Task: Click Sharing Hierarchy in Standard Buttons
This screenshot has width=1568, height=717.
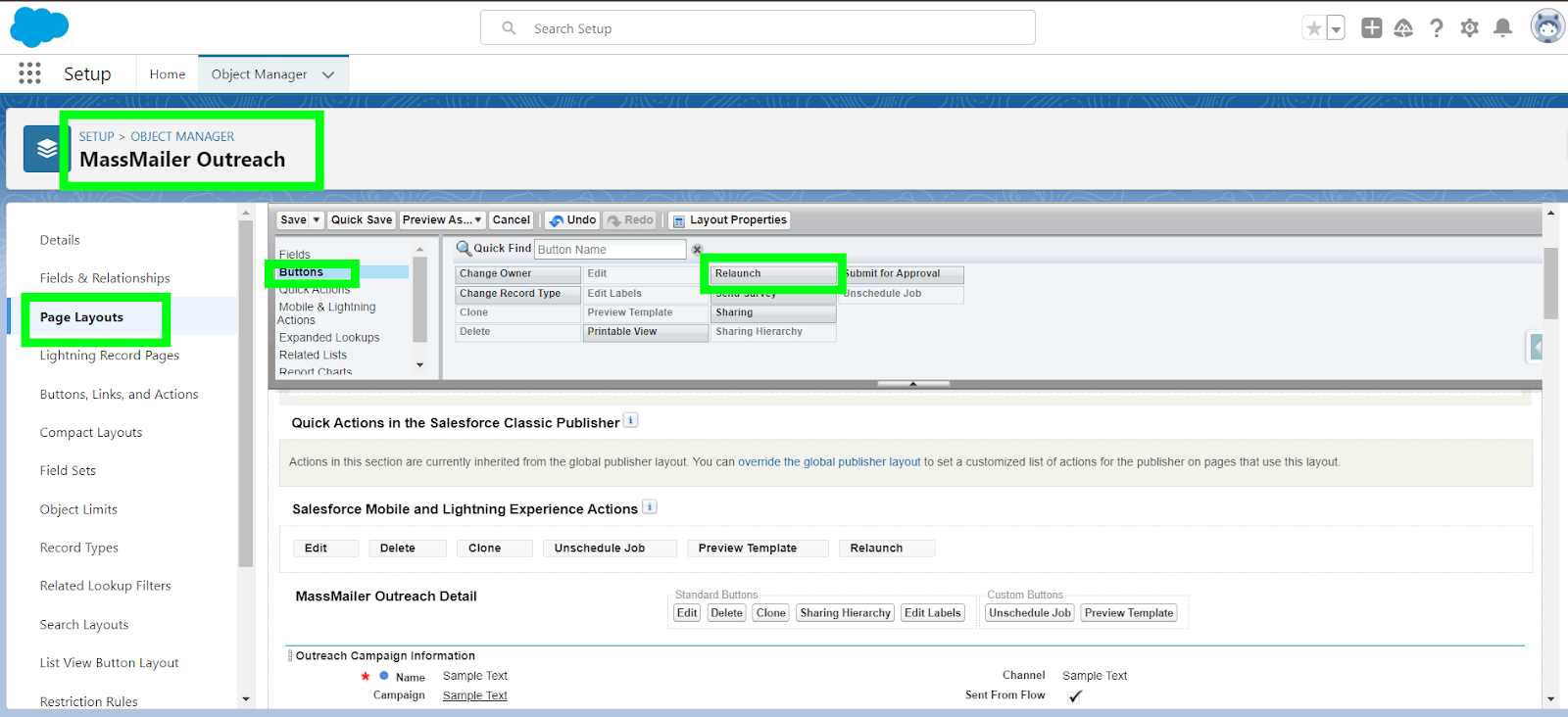Action: click(x=845, y=613)
